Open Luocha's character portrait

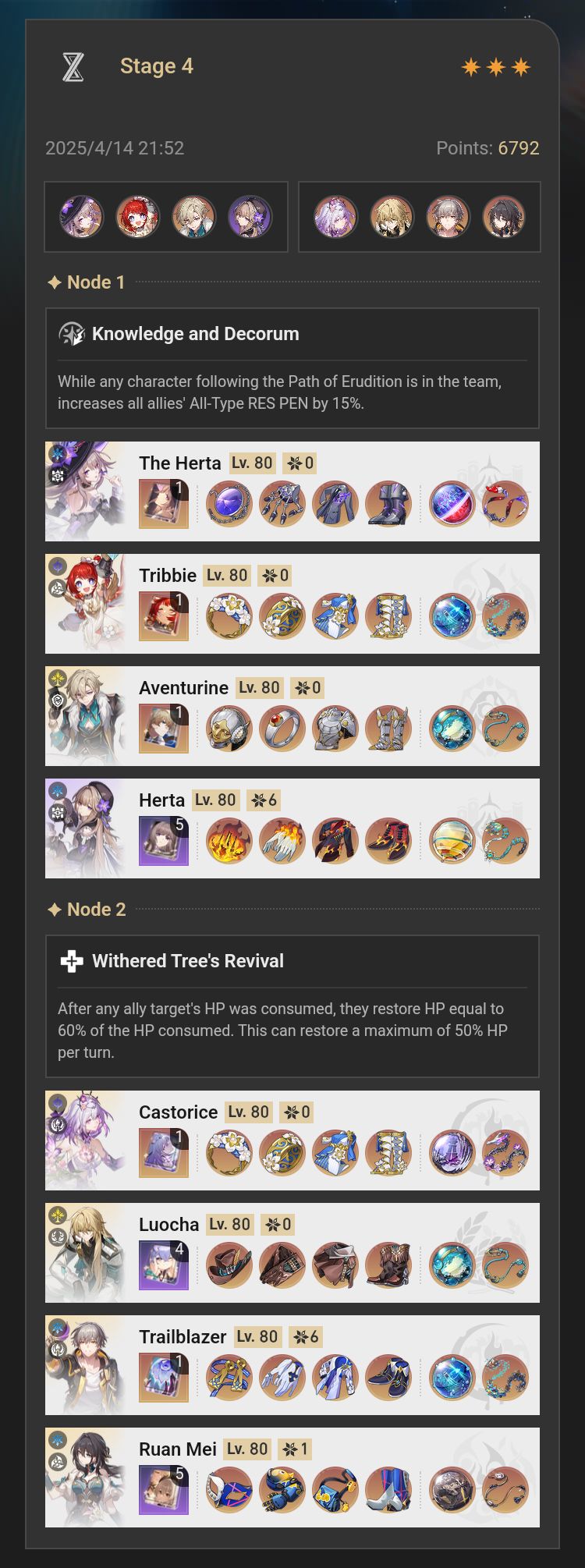85,1253
